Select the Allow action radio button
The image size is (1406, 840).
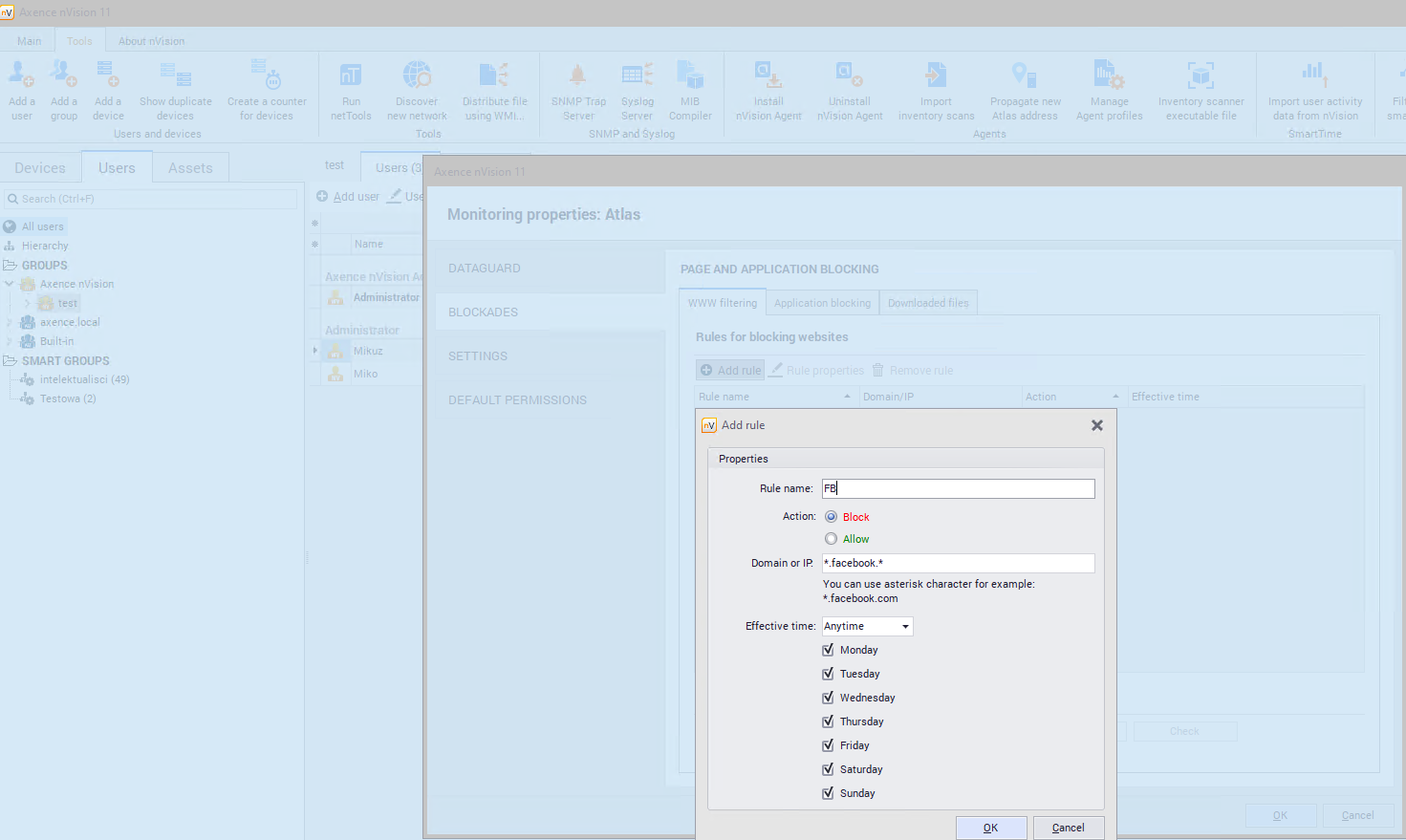coord(831,539)
